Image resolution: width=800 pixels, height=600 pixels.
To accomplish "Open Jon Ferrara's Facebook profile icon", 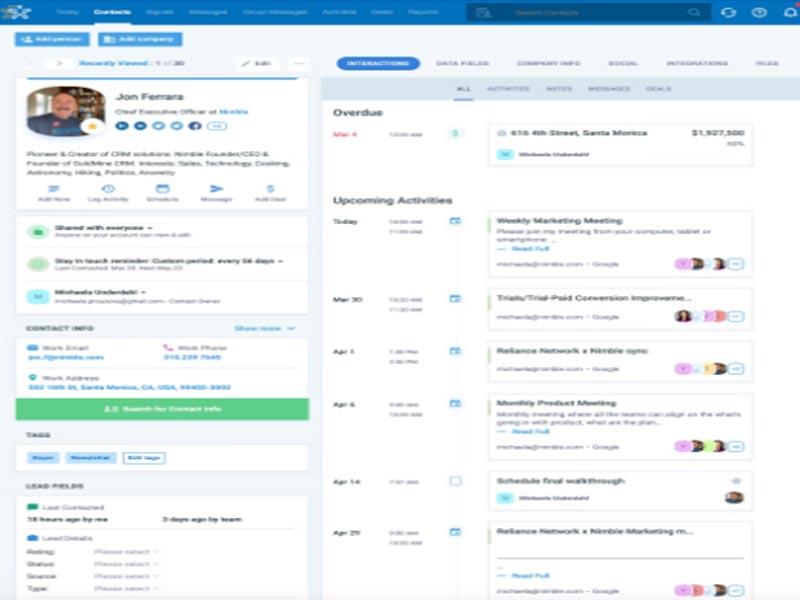I will pyautogui.click(x=195, y=126).
